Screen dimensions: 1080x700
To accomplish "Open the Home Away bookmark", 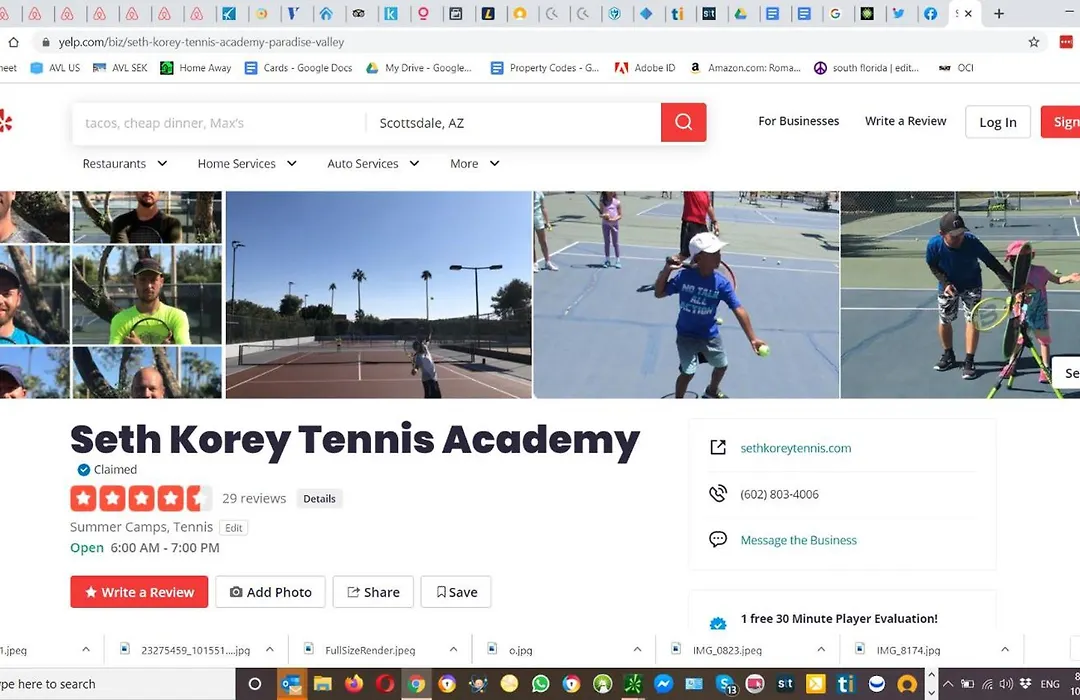I will 196,68.
